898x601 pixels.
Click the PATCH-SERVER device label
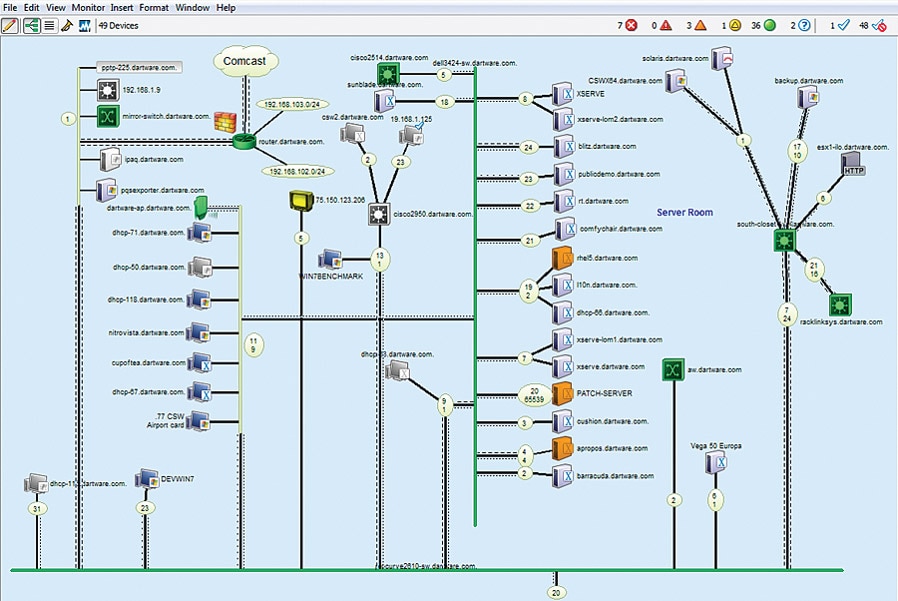click(x=604, y=393)
